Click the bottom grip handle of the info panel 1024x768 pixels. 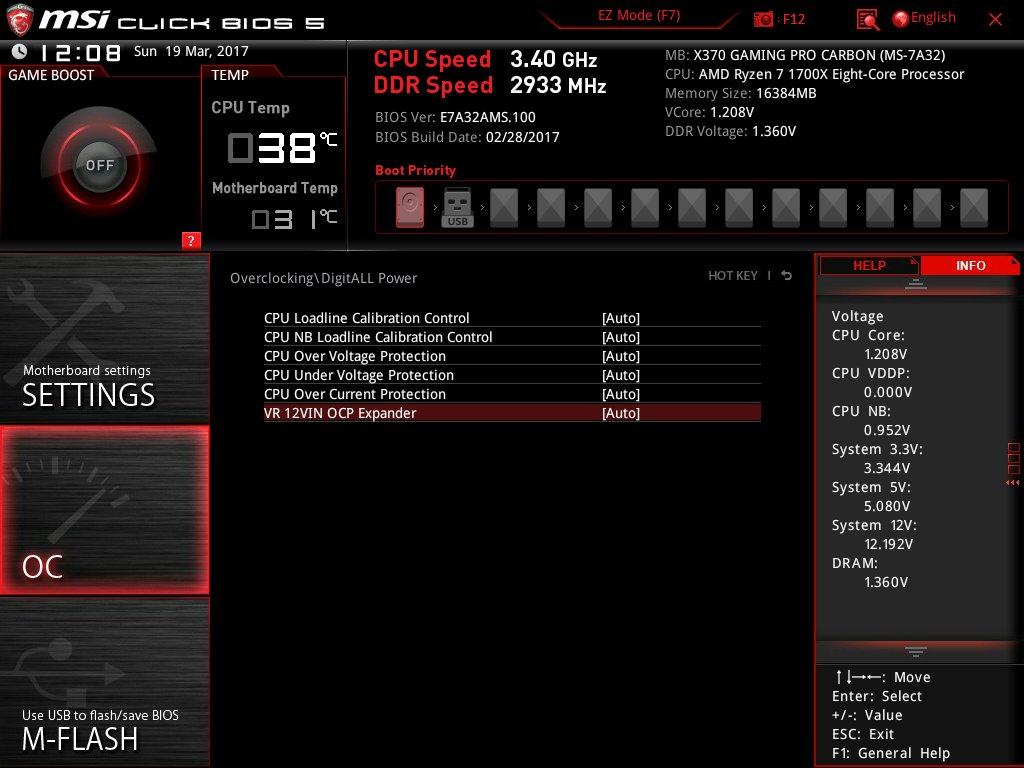click(916, 652)
